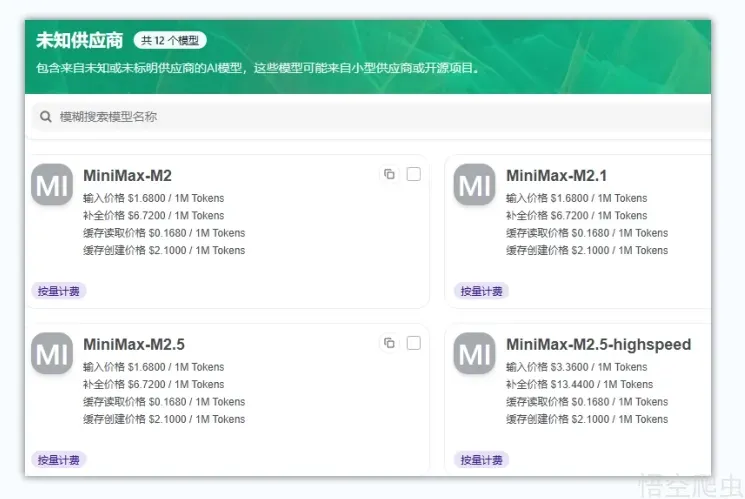Image resolution: width=745 pixels, height=499 pixels.
Task: Select MiniMax-M2.5 cache read price line
Action: [x=164, y=402]
